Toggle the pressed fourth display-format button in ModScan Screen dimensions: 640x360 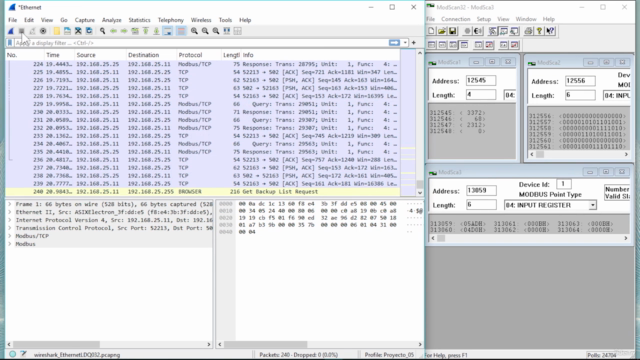tap(464, 45)
